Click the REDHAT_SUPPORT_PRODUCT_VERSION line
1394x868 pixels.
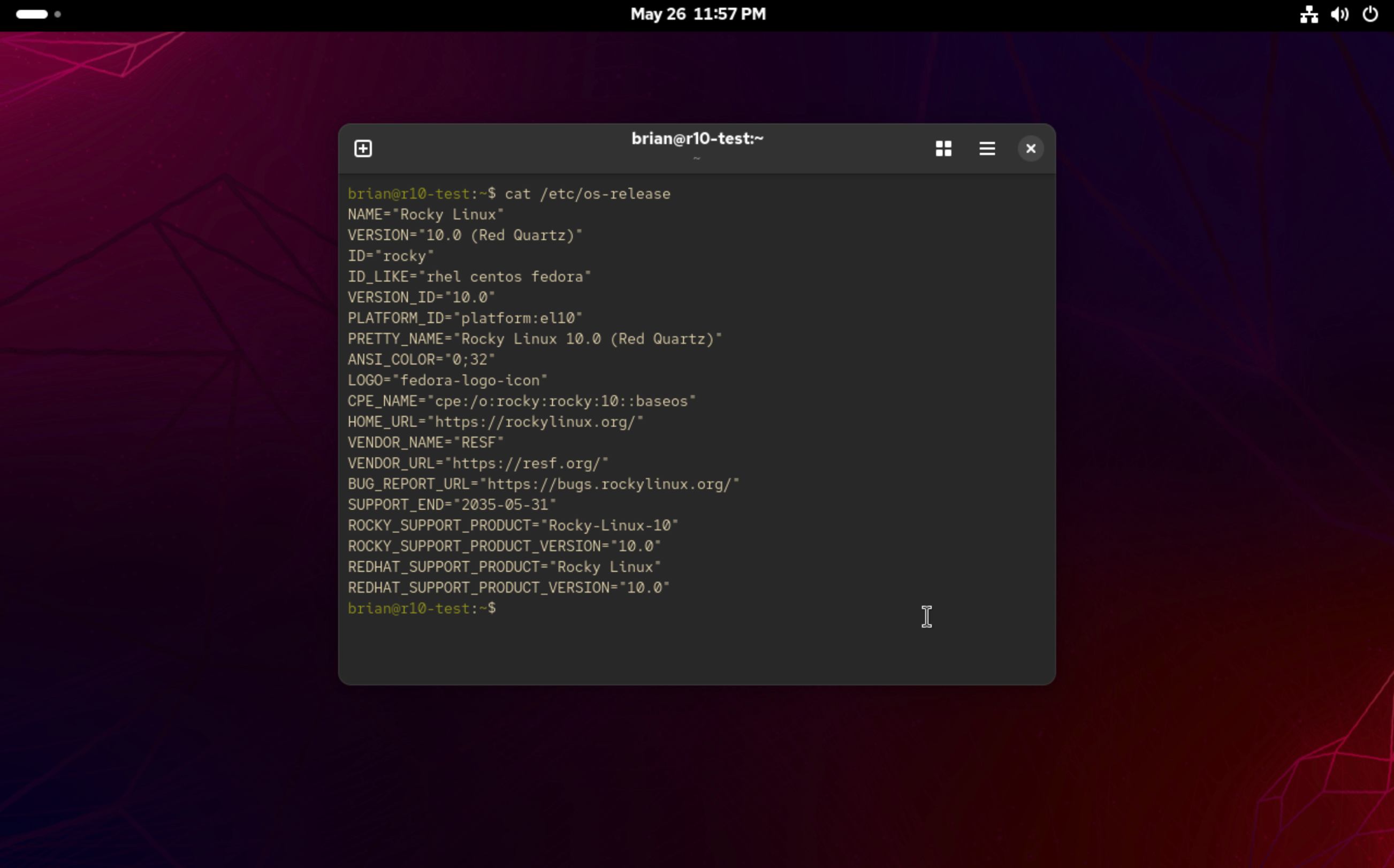point(508,587)
